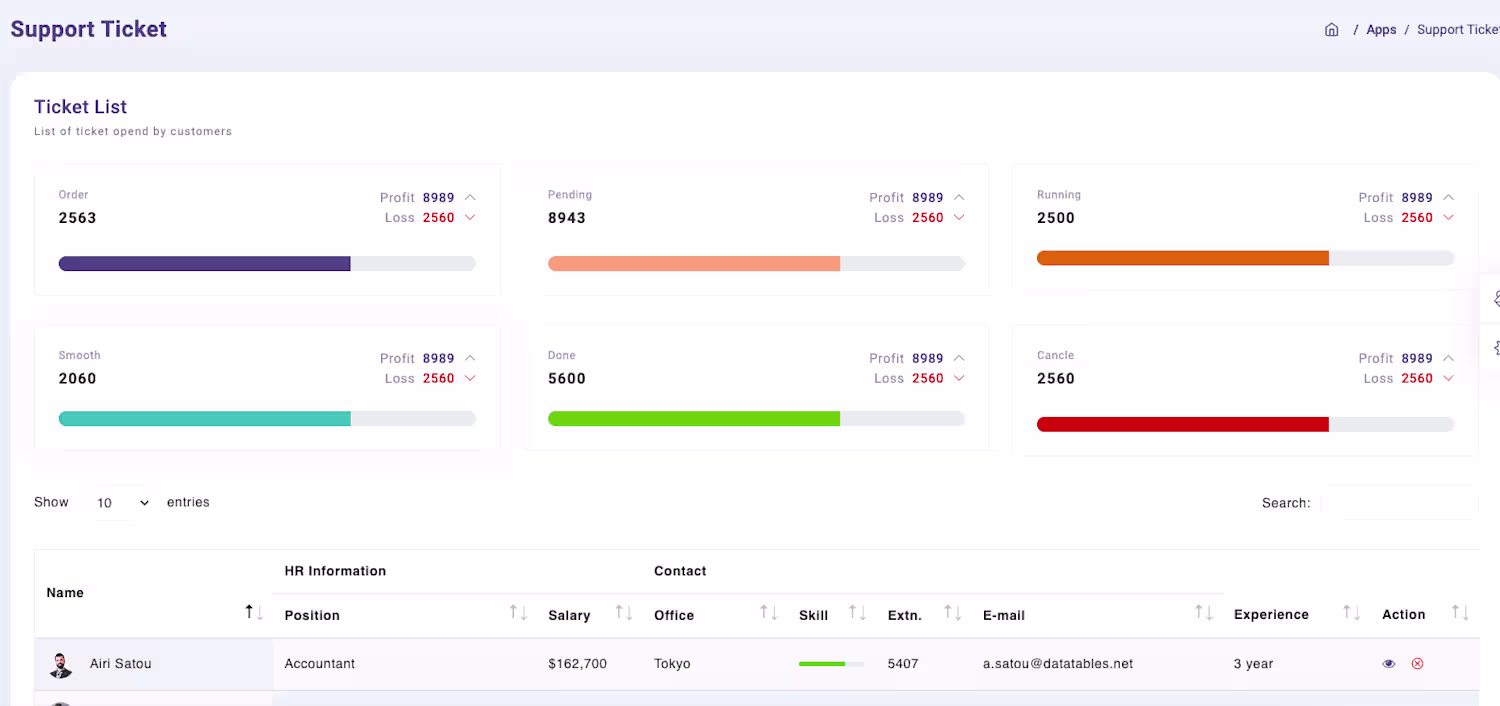Open Apps in the breadcrumb
This screenshot has height=706, width=1500.
(1381, 30)
